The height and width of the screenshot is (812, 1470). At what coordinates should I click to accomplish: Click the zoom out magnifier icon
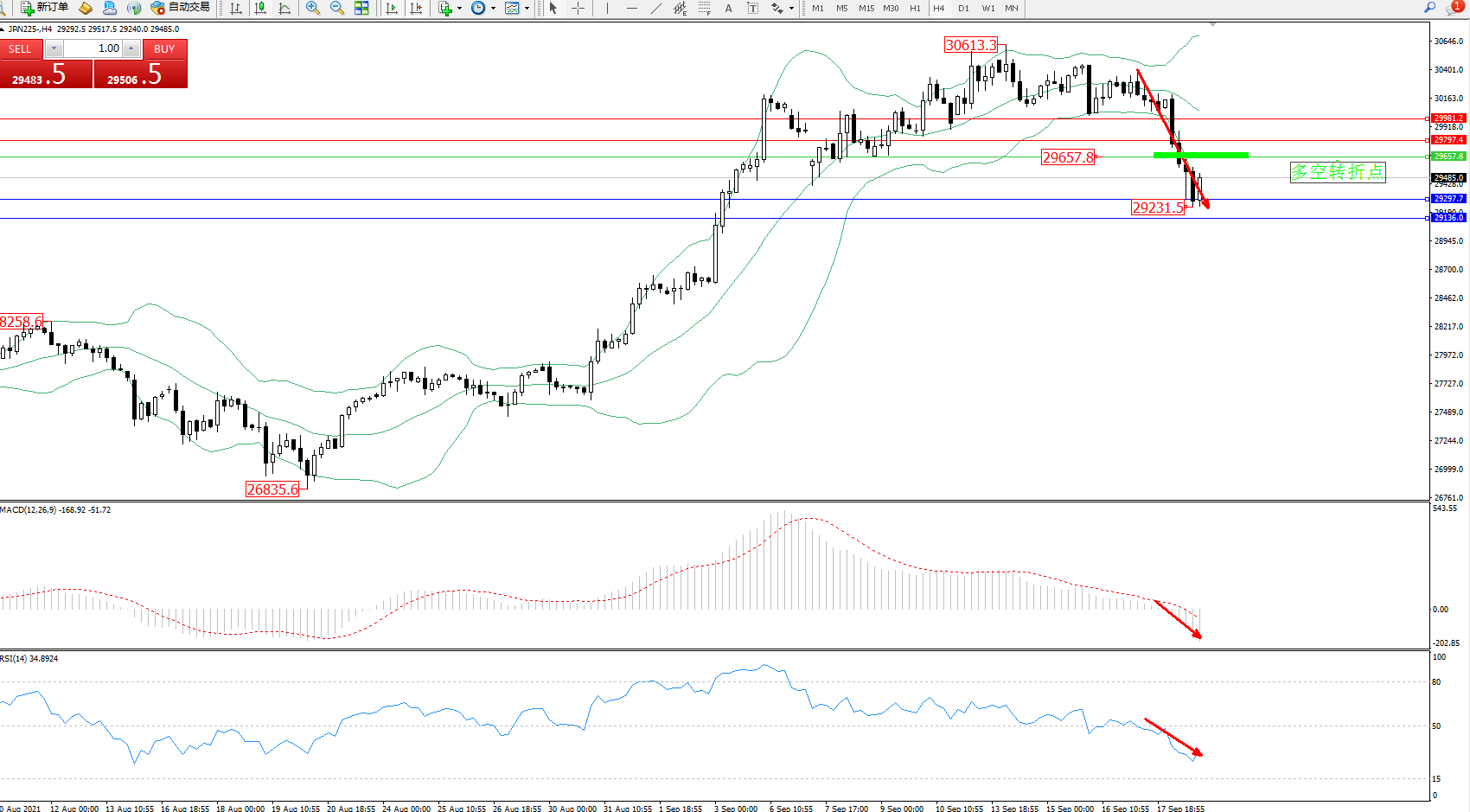coord(336,8)
